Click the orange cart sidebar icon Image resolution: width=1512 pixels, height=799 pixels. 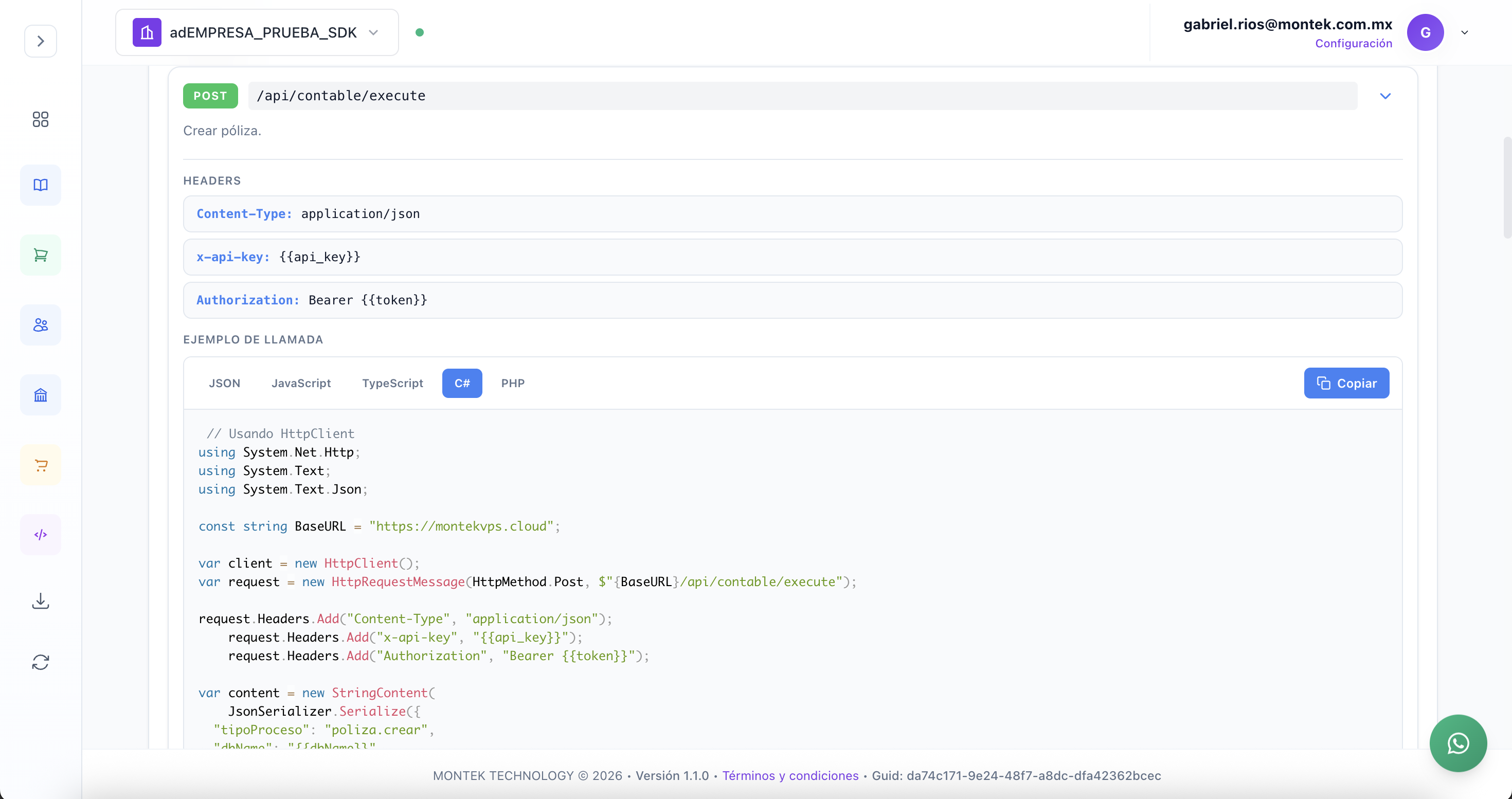[x=41, y=465]
